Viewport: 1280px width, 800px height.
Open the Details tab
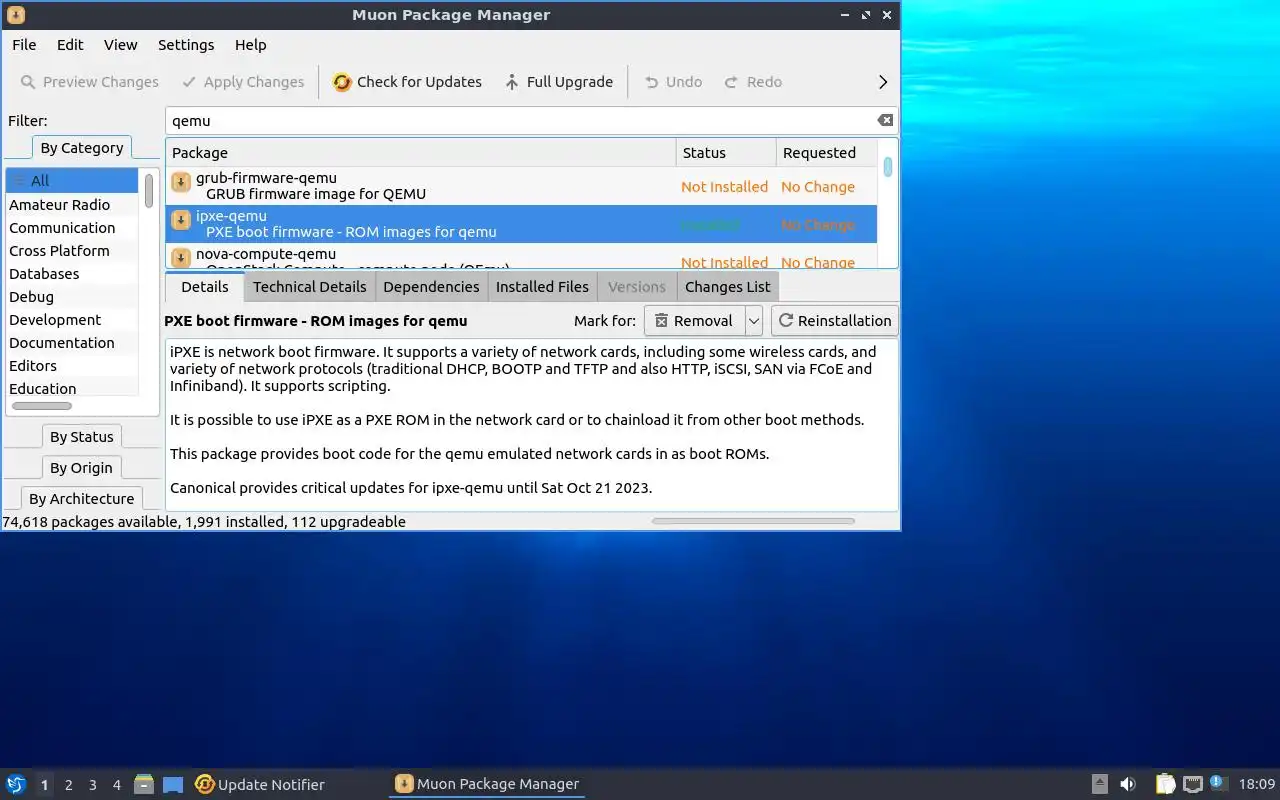click(205, 287)
